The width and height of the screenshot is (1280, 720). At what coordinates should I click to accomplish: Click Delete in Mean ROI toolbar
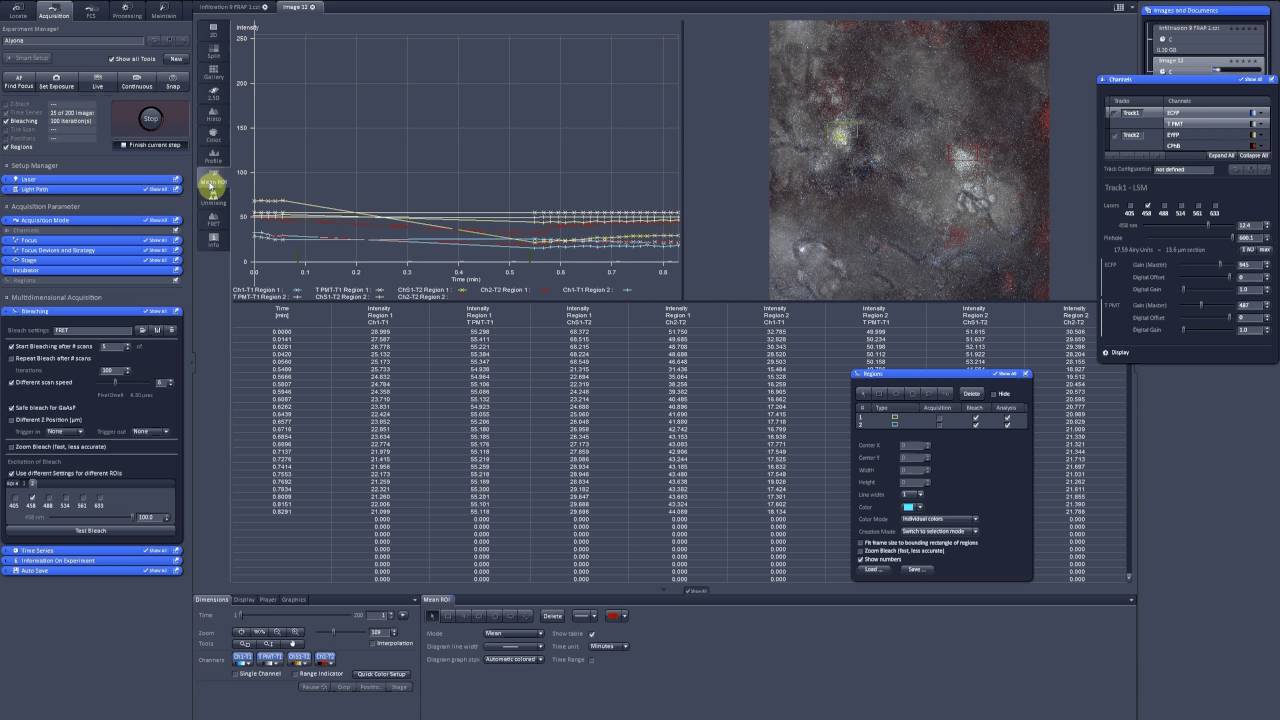pos(552,616)
